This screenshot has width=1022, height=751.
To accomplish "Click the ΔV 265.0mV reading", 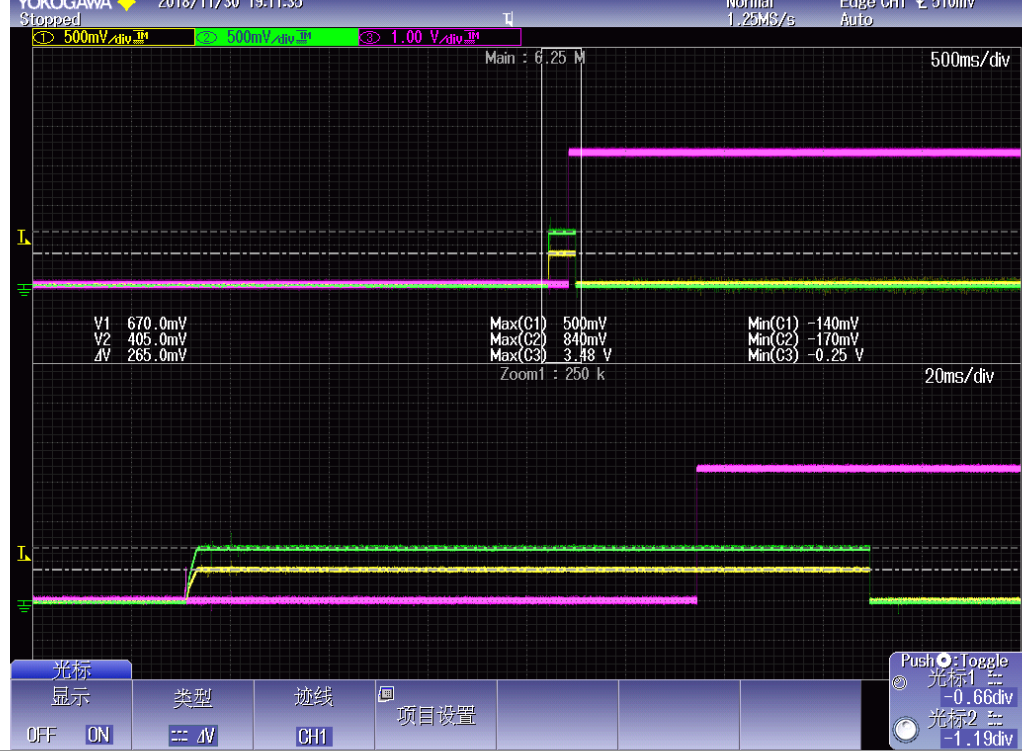I will click(140, 355).
